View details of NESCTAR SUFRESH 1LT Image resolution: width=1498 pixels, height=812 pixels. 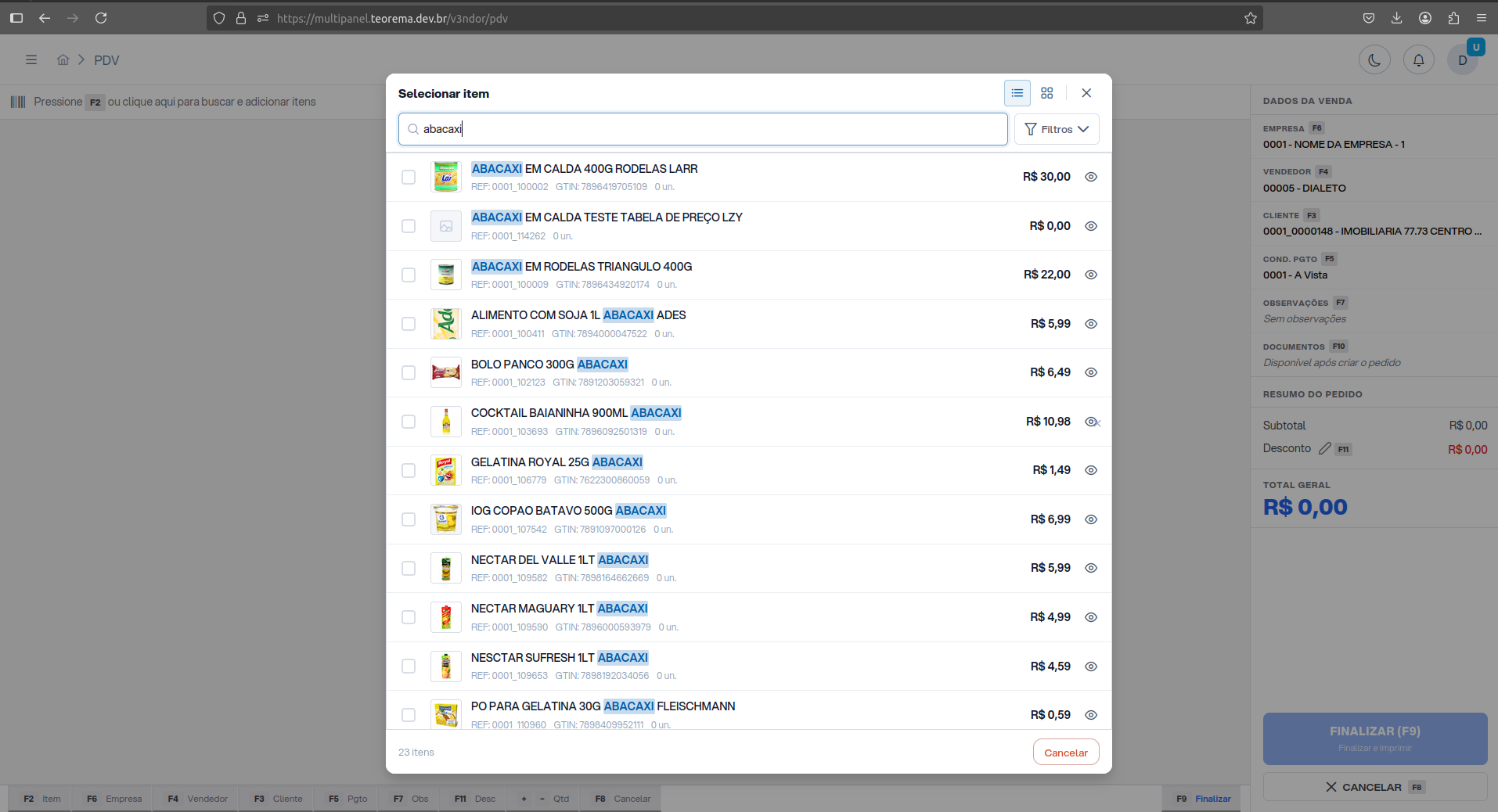tap(1091, 666)
